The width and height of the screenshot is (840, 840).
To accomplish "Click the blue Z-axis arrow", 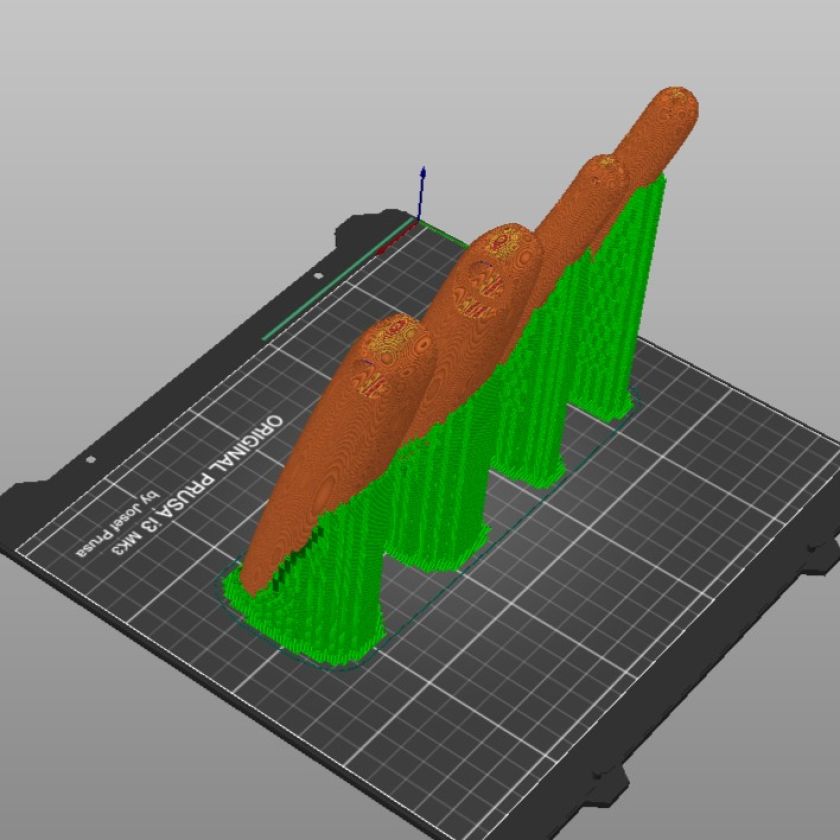I will coord(423,190).
